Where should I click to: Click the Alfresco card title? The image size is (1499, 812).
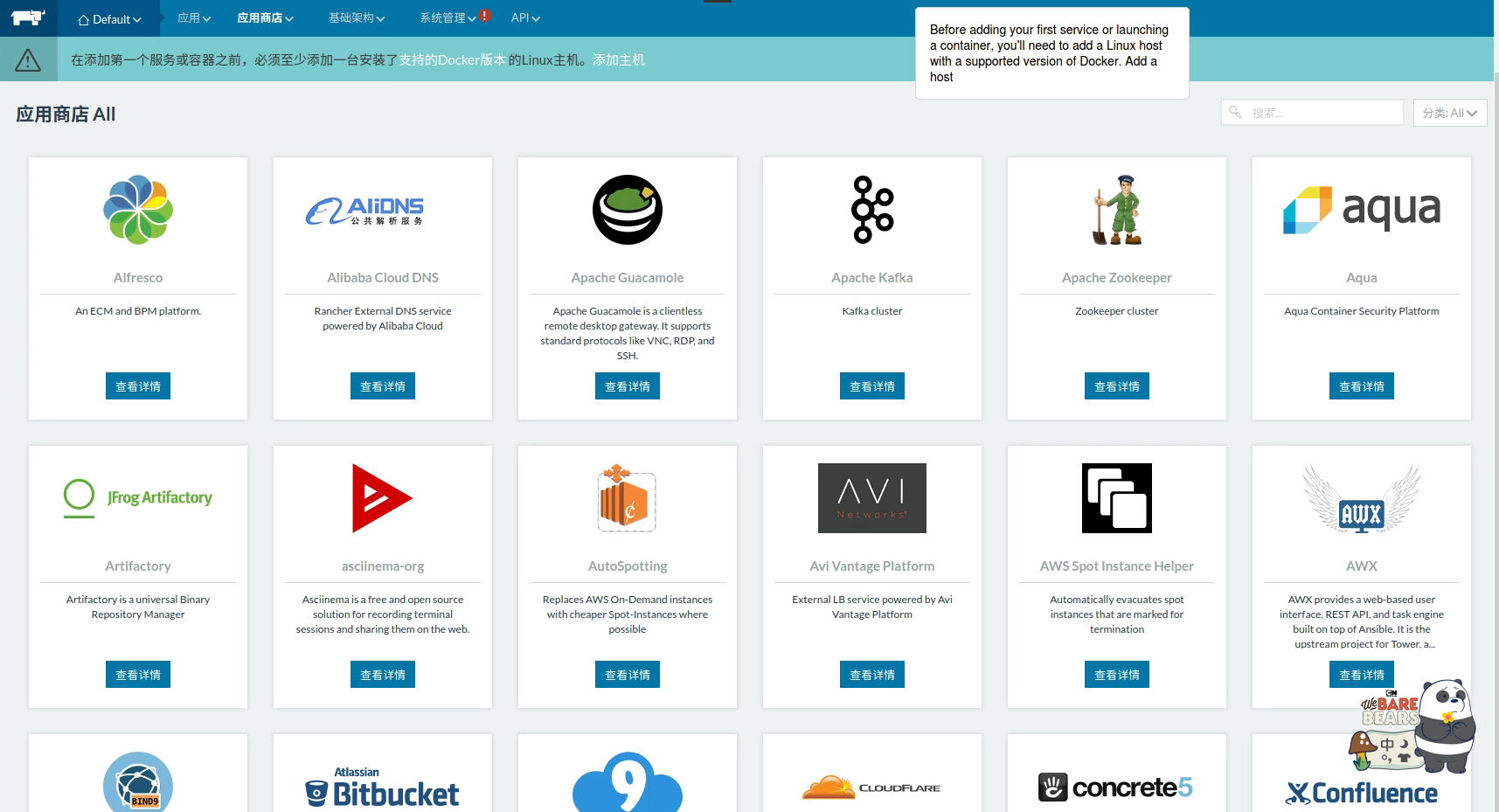tap(138, 278)
